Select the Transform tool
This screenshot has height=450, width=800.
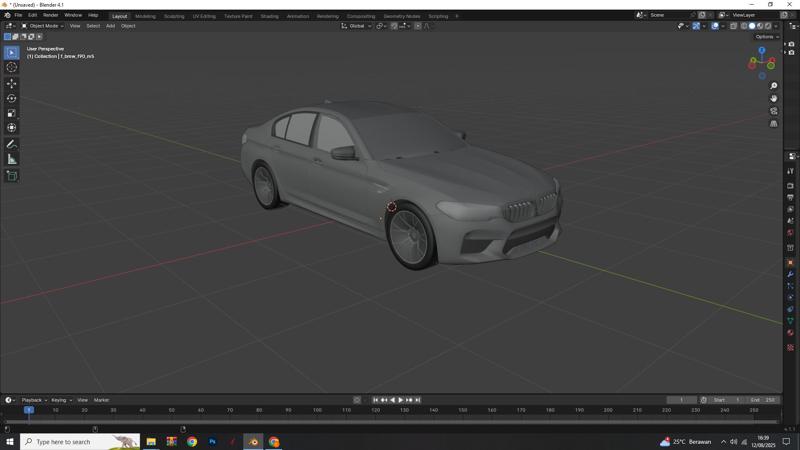(x=12, y=128)
